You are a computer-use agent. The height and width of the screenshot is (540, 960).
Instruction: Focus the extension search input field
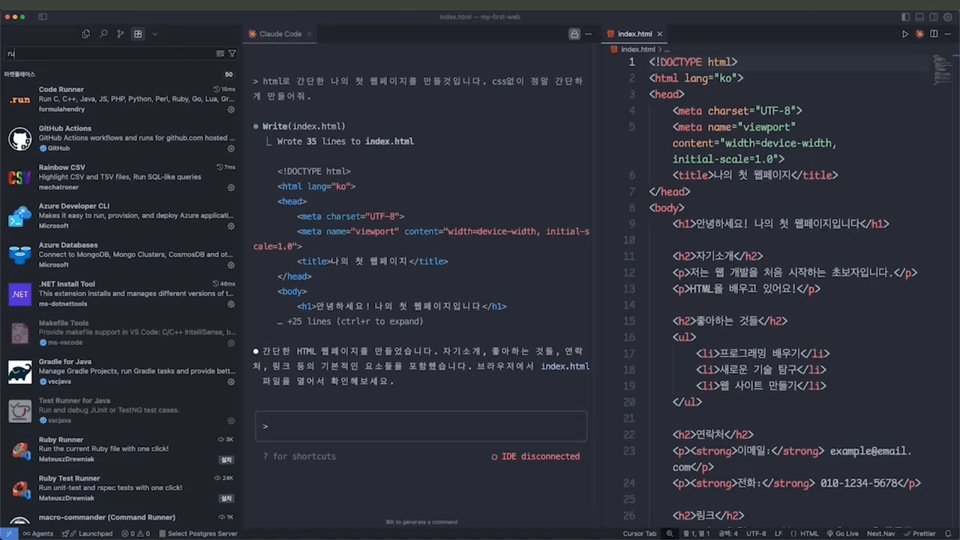(x=109, y=54)
